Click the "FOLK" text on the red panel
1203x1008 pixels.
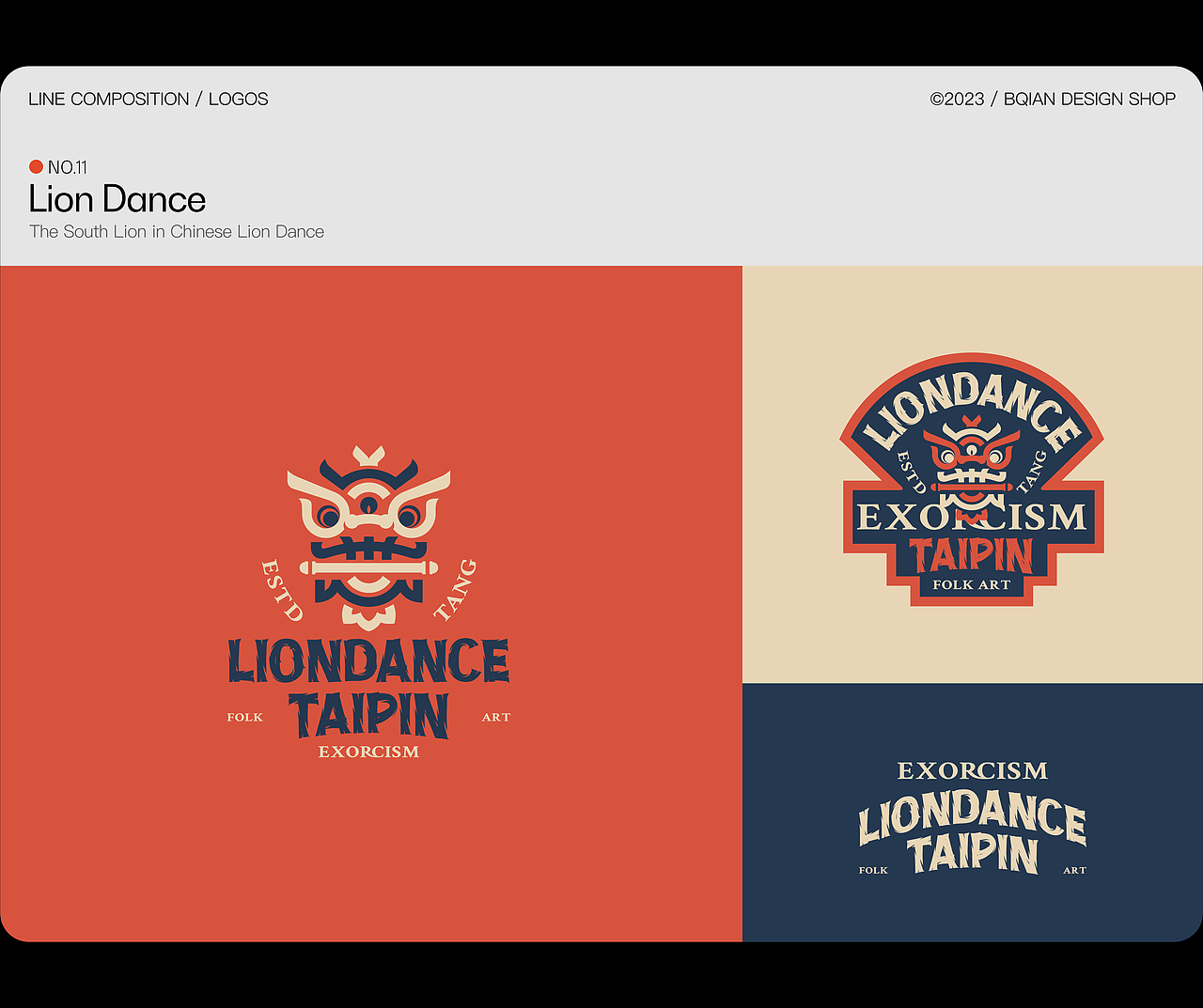tap(245, 717)
